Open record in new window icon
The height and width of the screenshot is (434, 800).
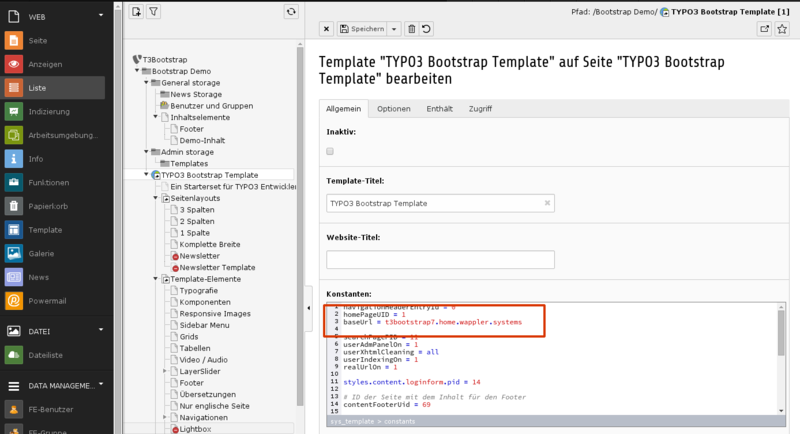click(764, 29)
